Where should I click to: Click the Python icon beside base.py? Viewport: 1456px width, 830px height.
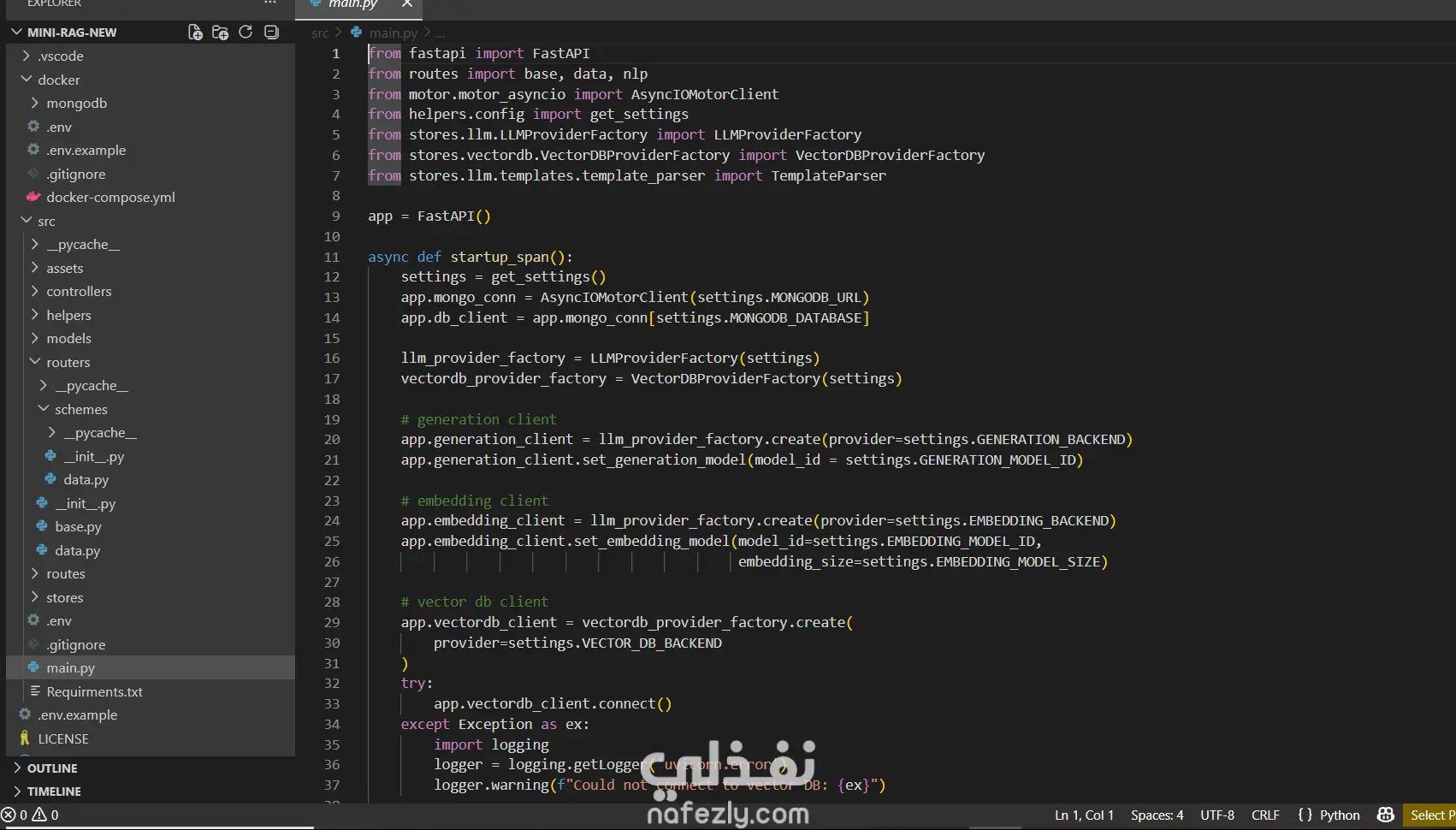(42, 526)
